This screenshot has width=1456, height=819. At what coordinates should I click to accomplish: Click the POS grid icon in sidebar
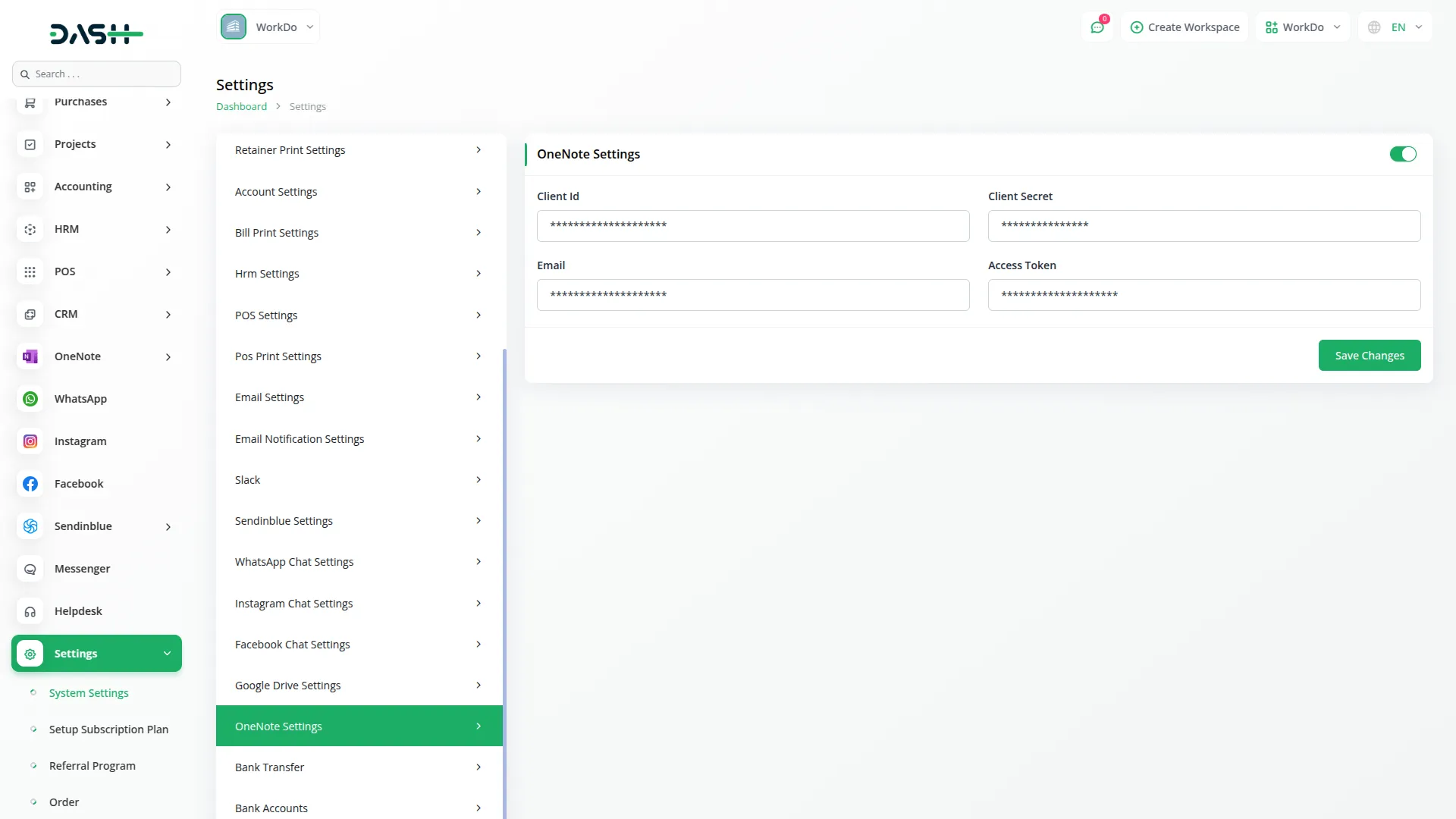(30, 271)
